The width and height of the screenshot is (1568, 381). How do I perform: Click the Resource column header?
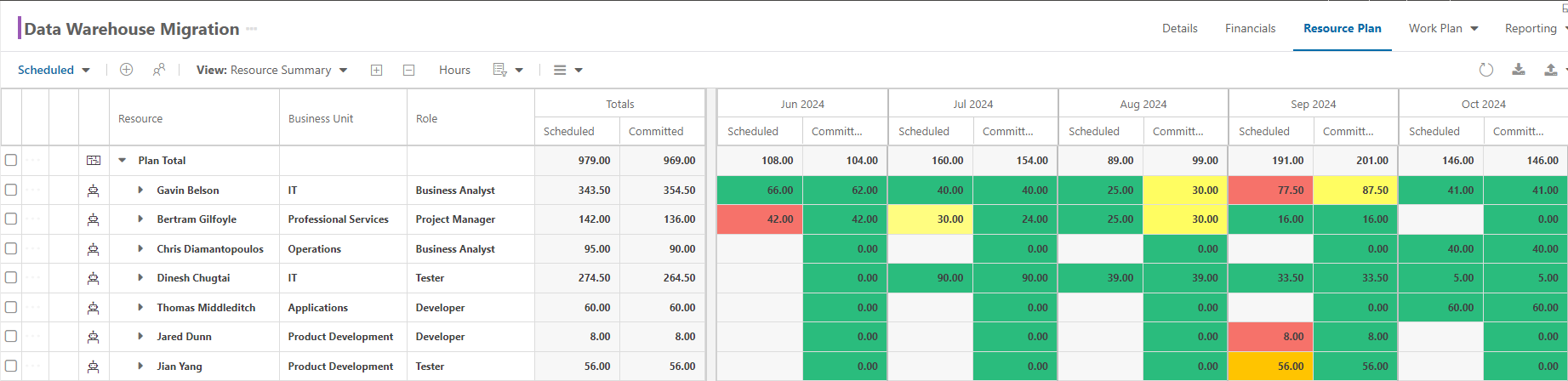(195, 118)
